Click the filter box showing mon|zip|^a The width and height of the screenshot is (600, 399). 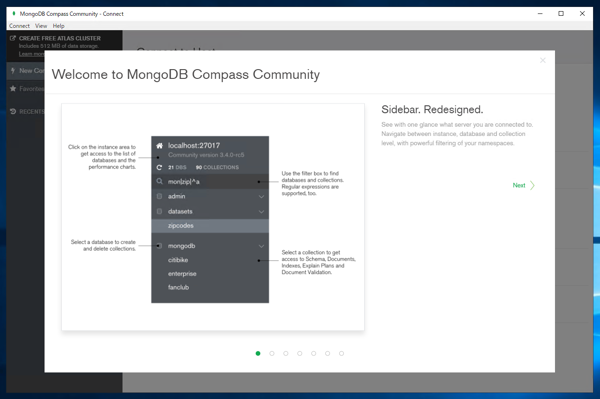[x=210, y=181]
